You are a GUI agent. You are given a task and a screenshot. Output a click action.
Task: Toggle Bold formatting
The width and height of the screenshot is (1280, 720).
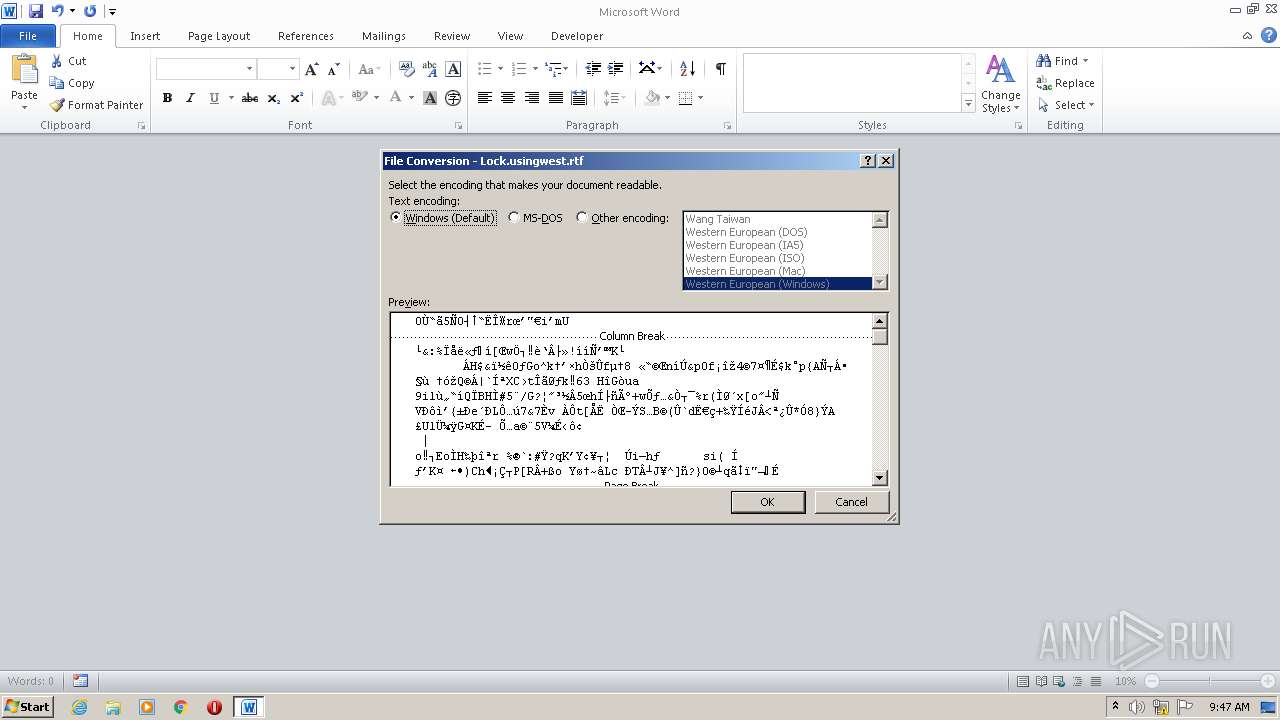(x=167, y=98)
